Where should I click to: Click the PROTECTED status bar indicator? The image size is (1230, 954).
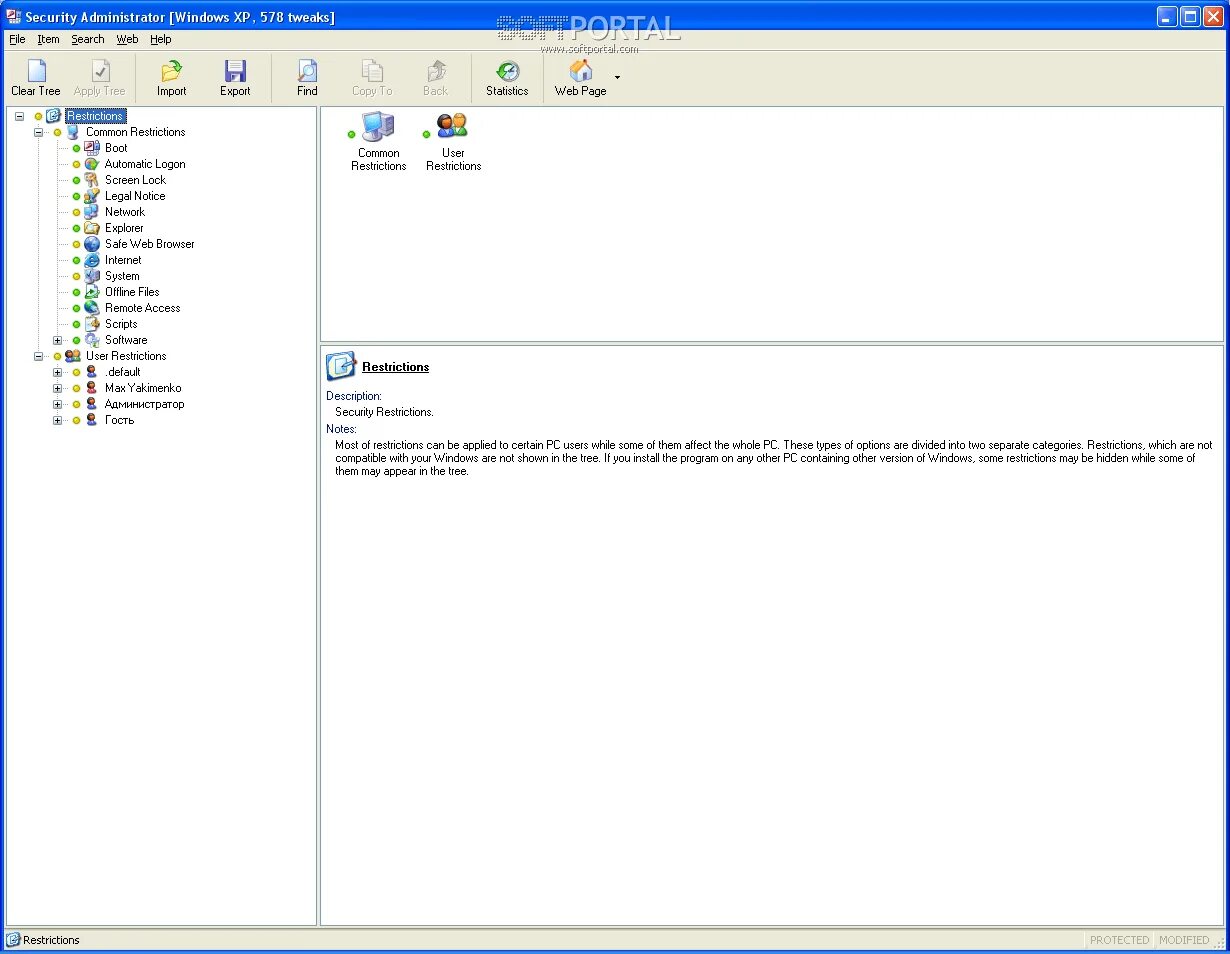[x=1119, y=940]
